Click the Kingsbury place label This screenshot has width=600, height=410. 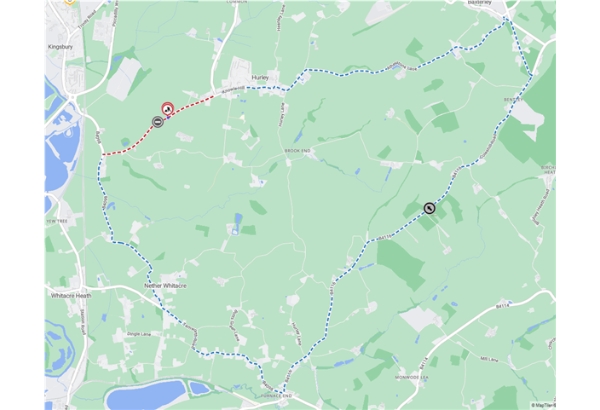(60, 47)
